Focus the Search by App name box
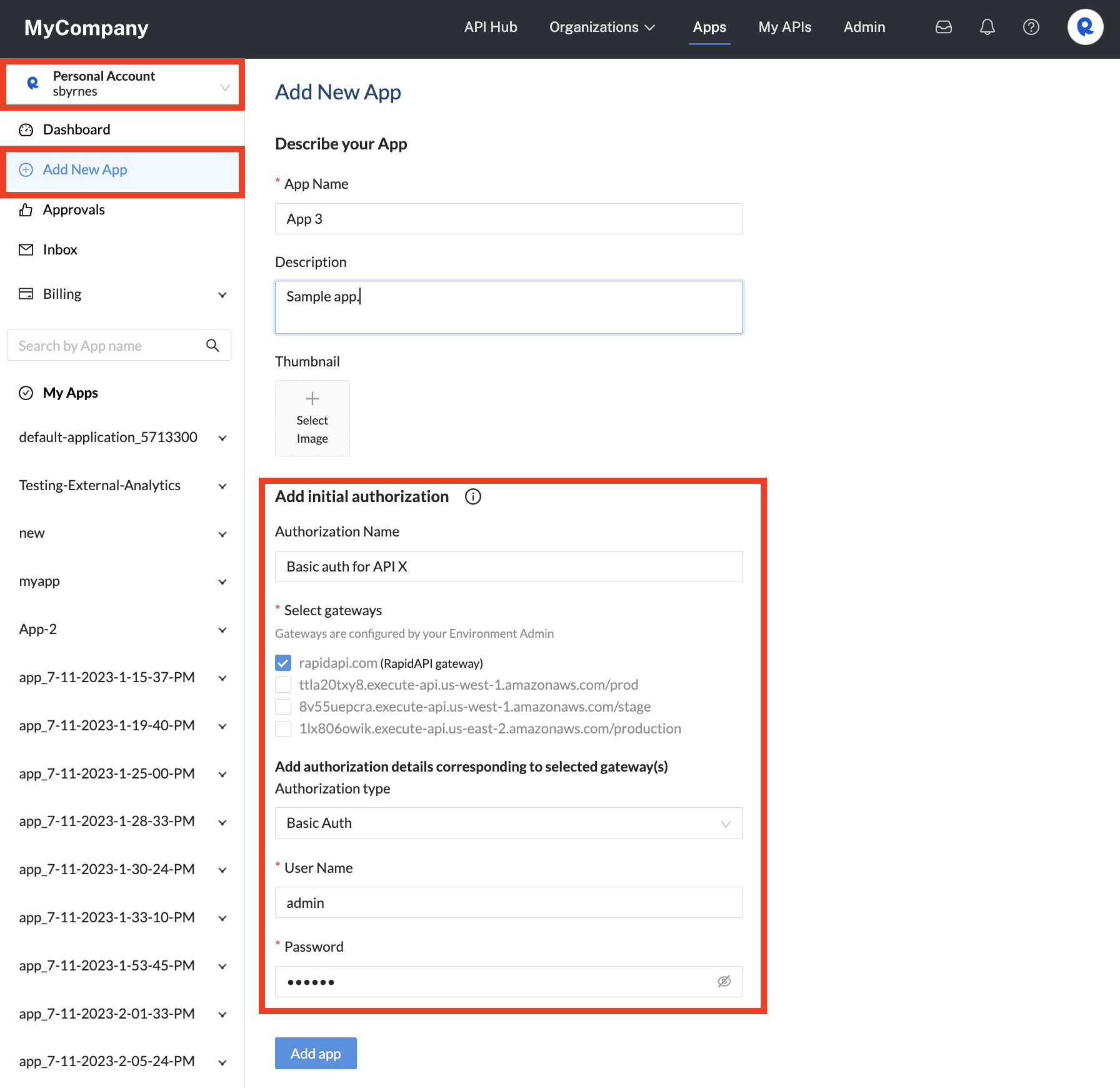Screen dimensions: 1120x1088 119,346
